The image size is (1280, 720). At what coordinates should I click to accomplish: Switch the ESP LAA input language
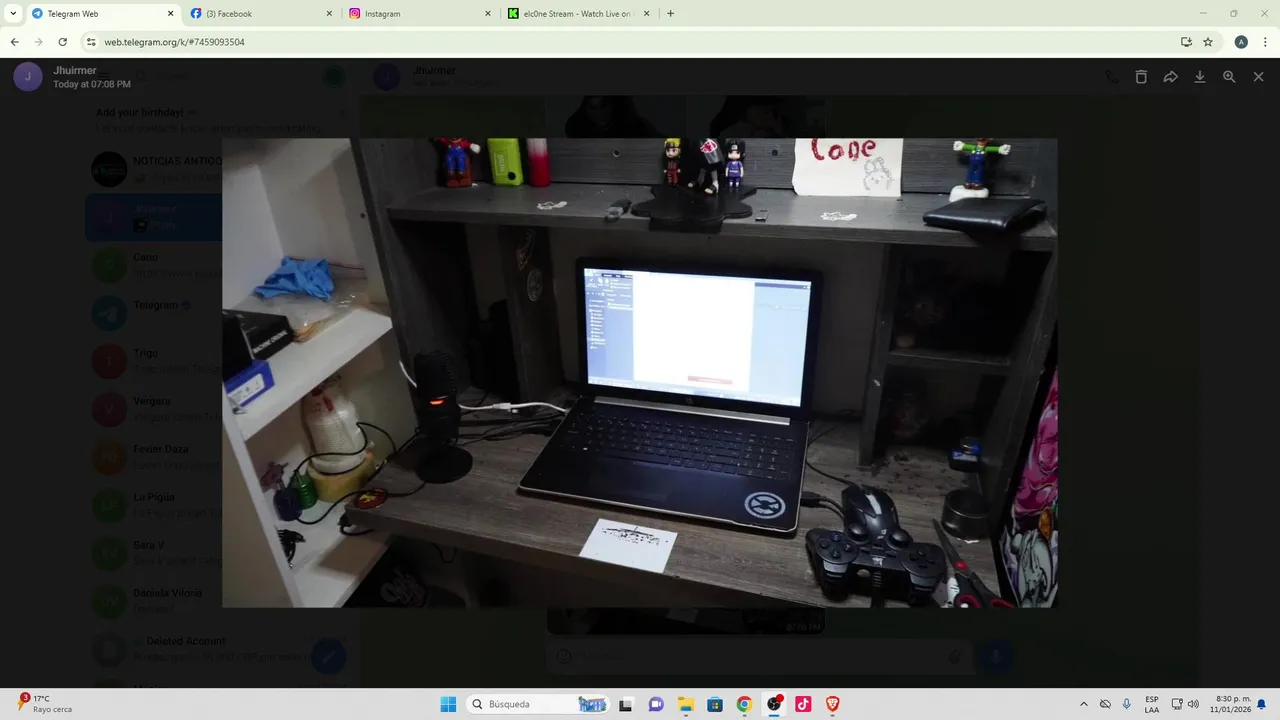click(1152, 704)
